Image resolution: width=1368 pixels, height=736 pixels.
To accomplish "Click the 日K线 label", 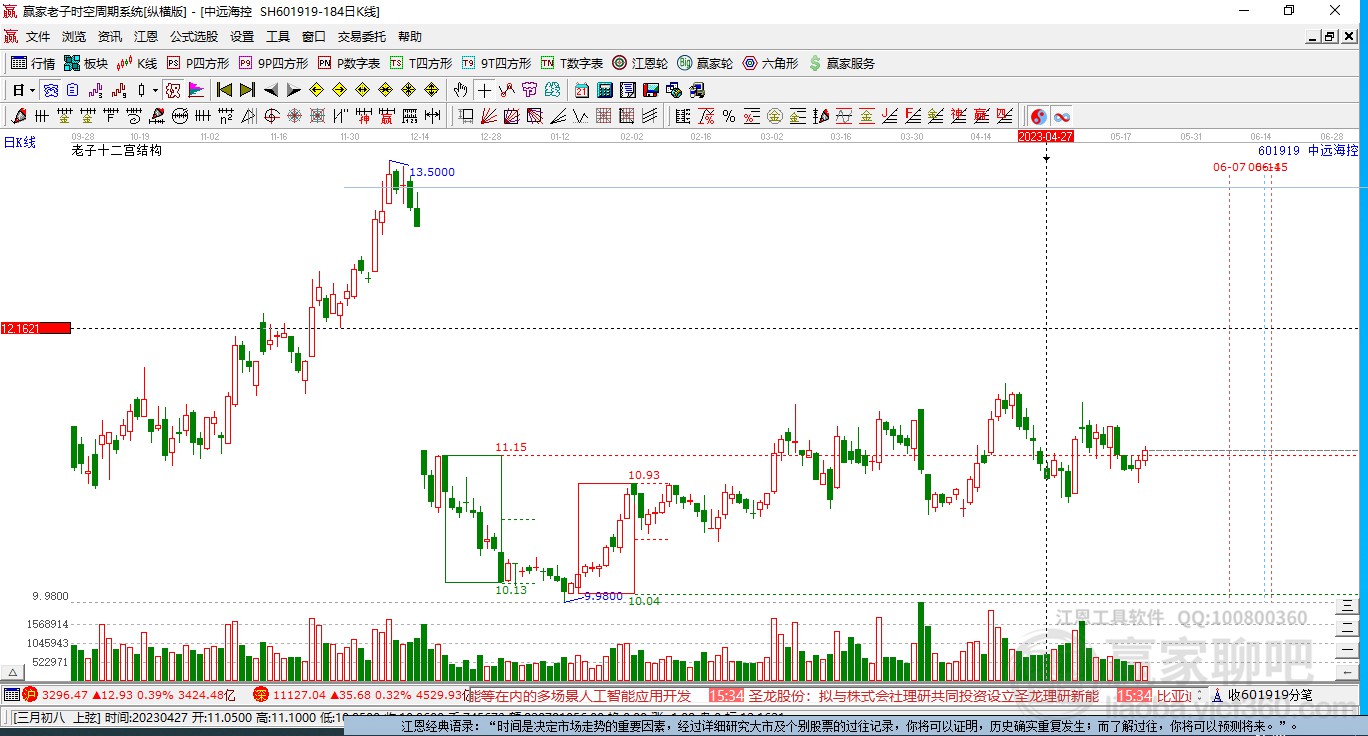I will [x=19, y=142].
